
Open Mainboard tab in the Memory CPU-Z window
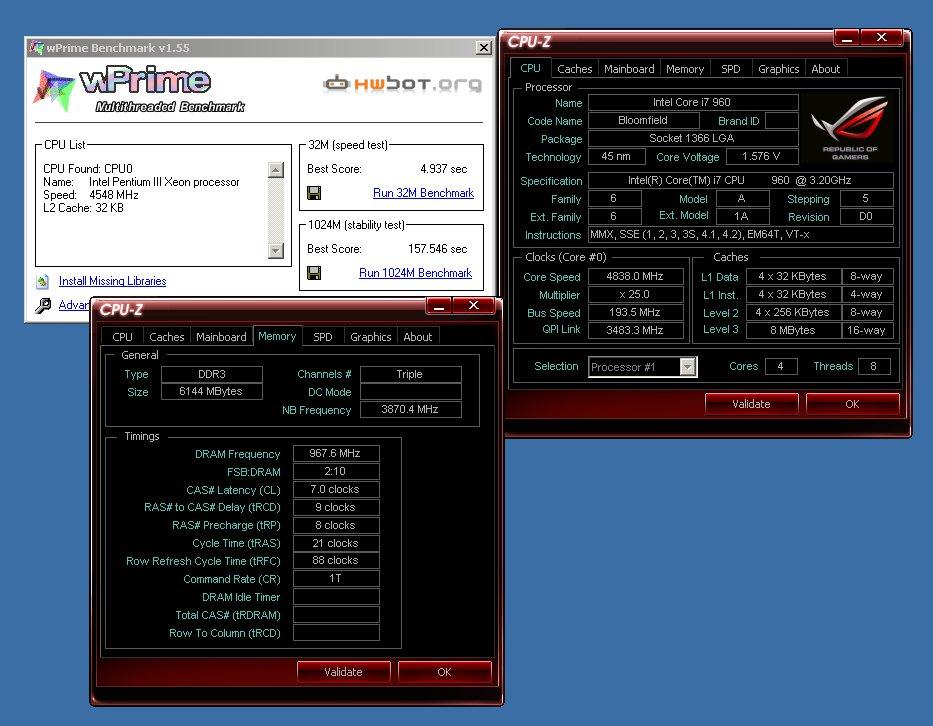click(x=221, y=337)
